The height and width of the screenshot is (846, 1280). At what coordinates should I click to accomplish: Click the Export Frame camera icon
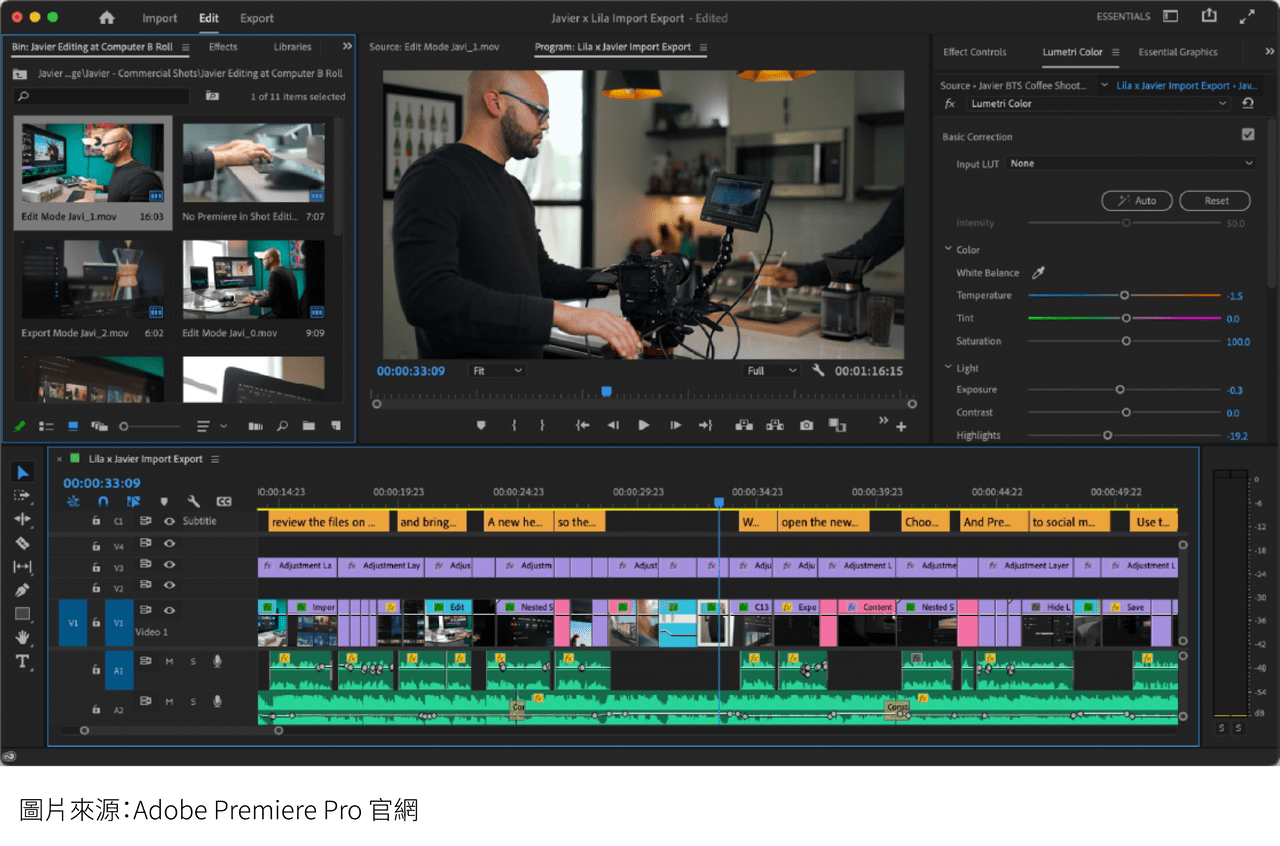[806, 425]
